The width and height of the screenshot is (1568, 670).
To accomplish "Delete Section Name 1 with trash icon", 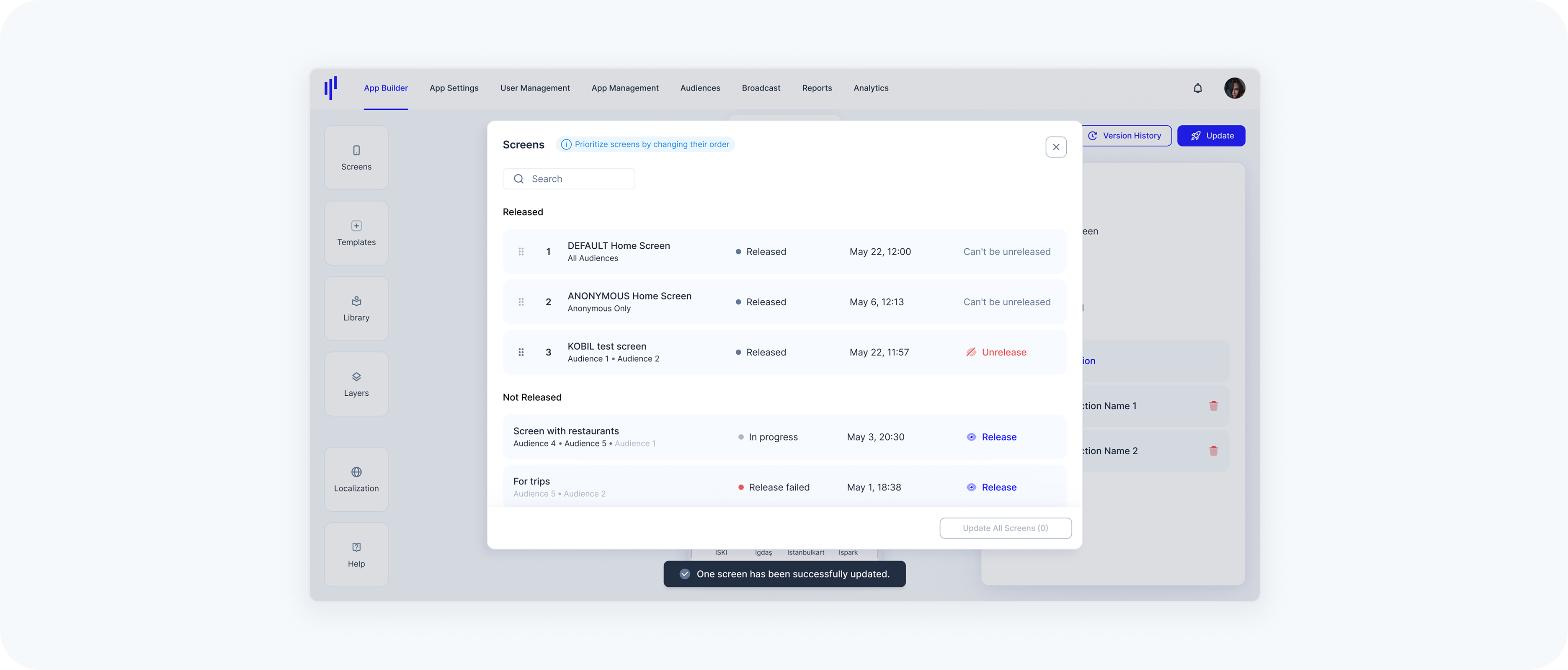I will [1213, 406].
